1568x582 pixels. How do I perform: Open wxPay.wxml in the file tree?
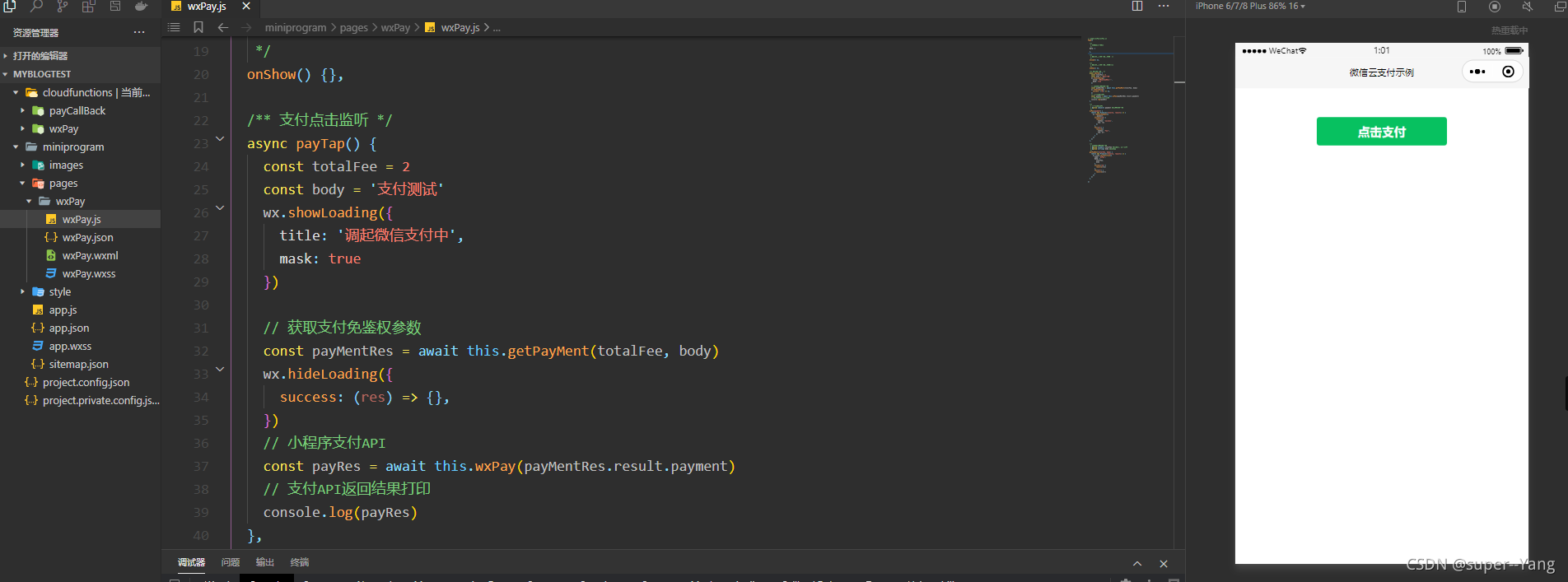[81, 255]
